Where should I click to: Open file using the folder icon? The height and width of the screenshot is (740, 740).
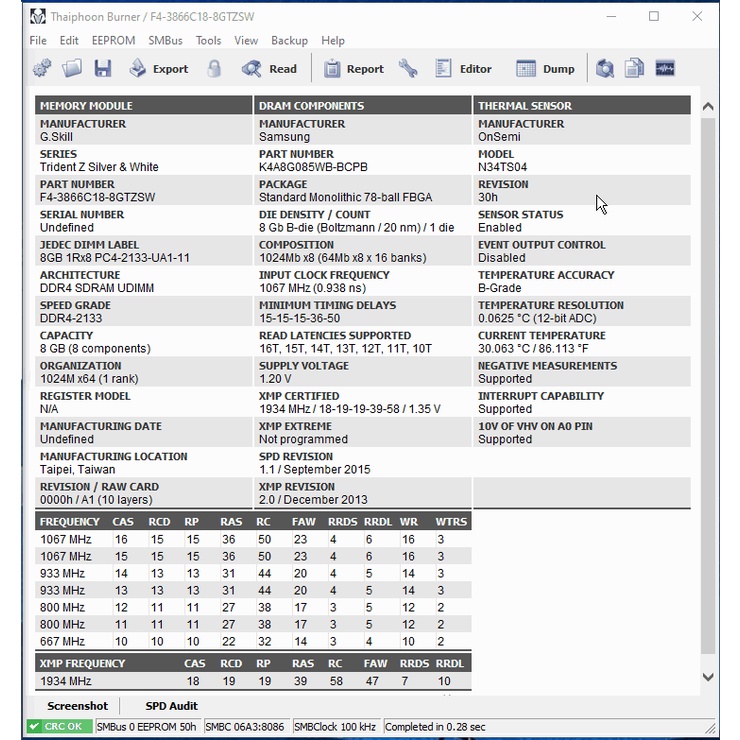pyautogui.click(x=72, y=69)
